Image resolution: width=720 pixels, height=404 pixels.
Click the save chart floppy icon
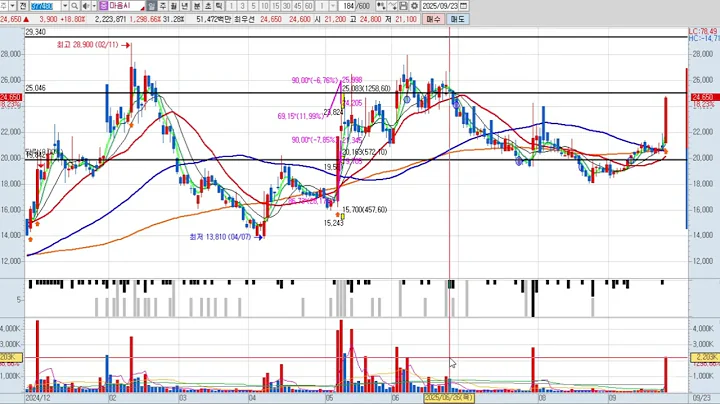click(x=403, y=6)
